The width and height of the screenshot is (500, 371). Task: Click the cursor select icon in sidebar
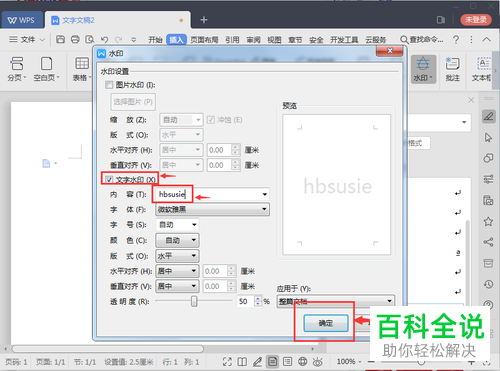click(x=488, y=137)
